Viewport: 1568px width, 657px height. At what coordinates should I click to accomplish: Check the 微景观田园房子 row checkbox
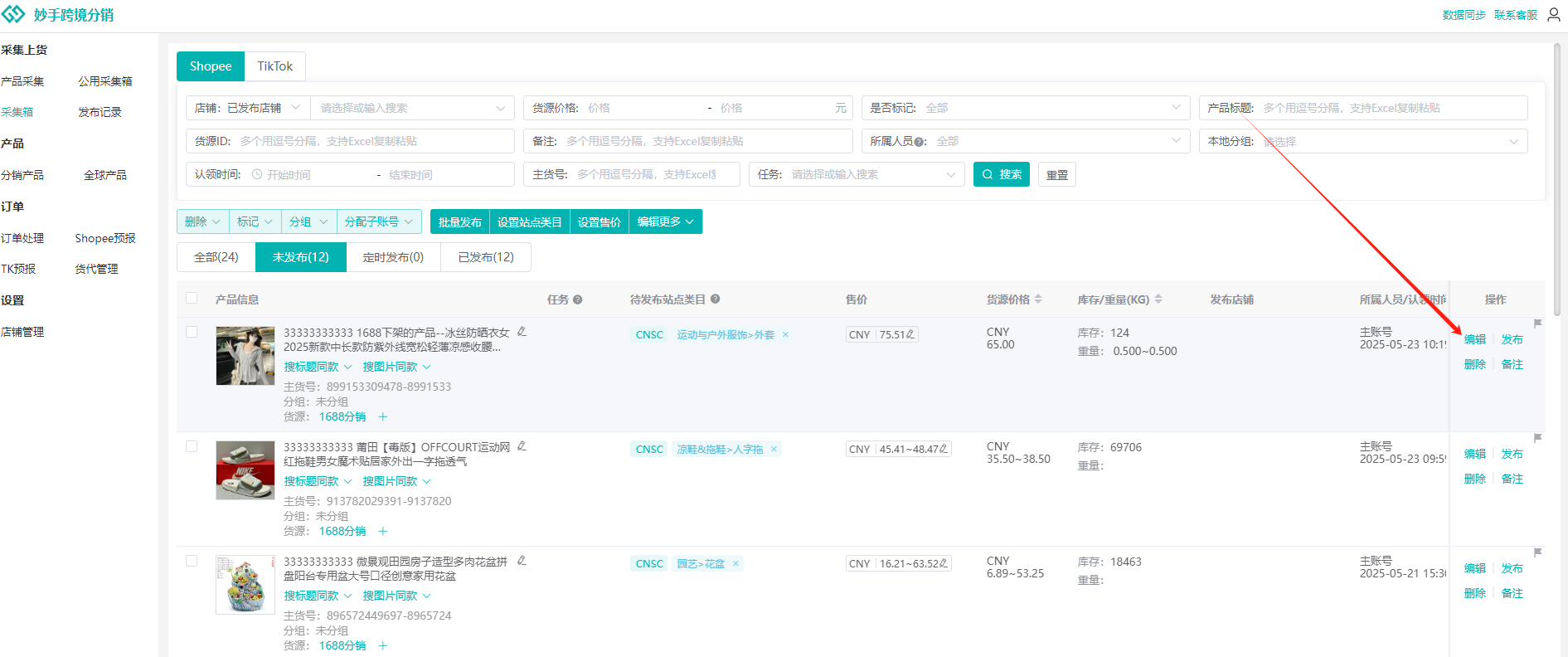click(x=192, y=561)
